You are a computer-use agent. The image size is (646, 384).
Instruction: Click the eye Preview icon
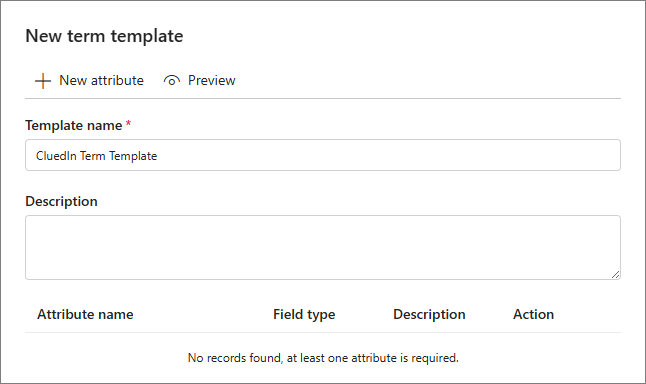(x=172, y=81)
